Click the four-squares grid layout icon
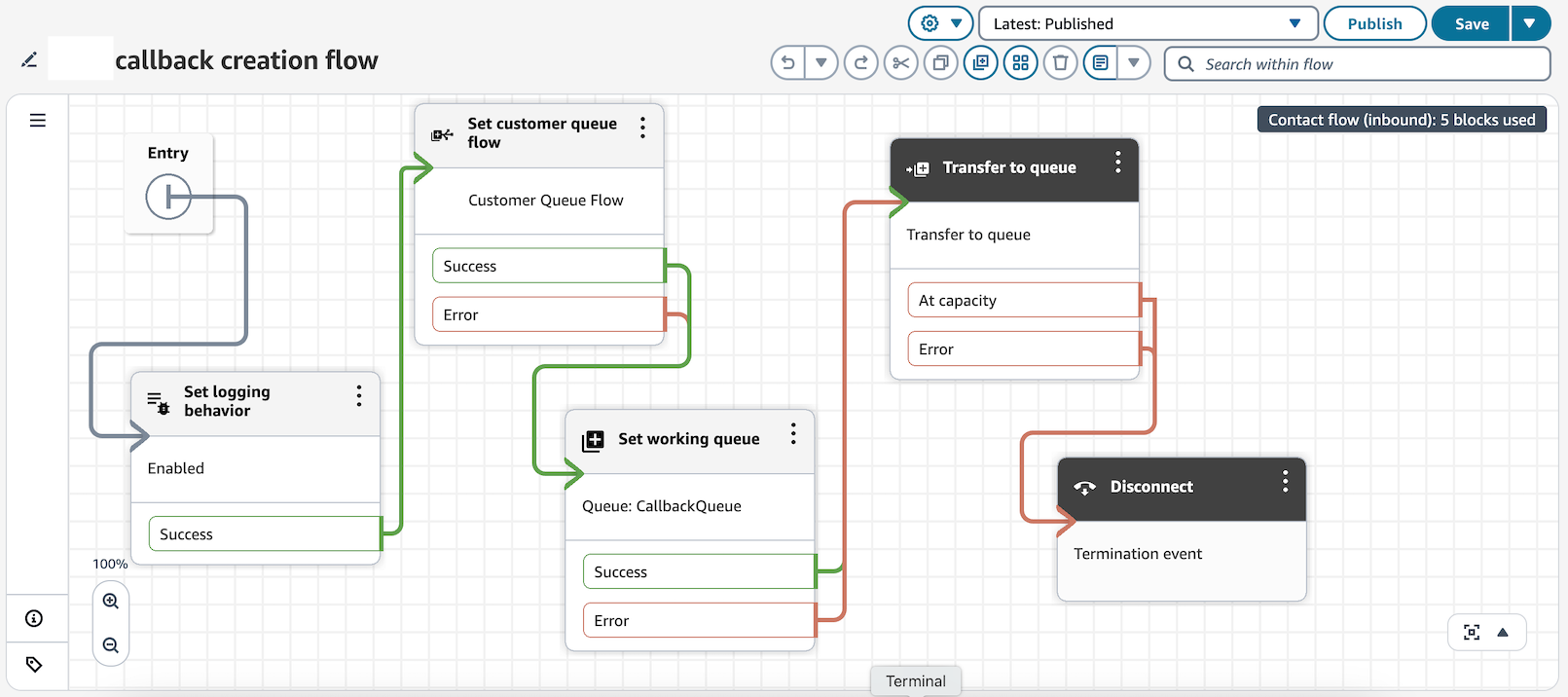 pyautogui.click(x=1020, y=63)
